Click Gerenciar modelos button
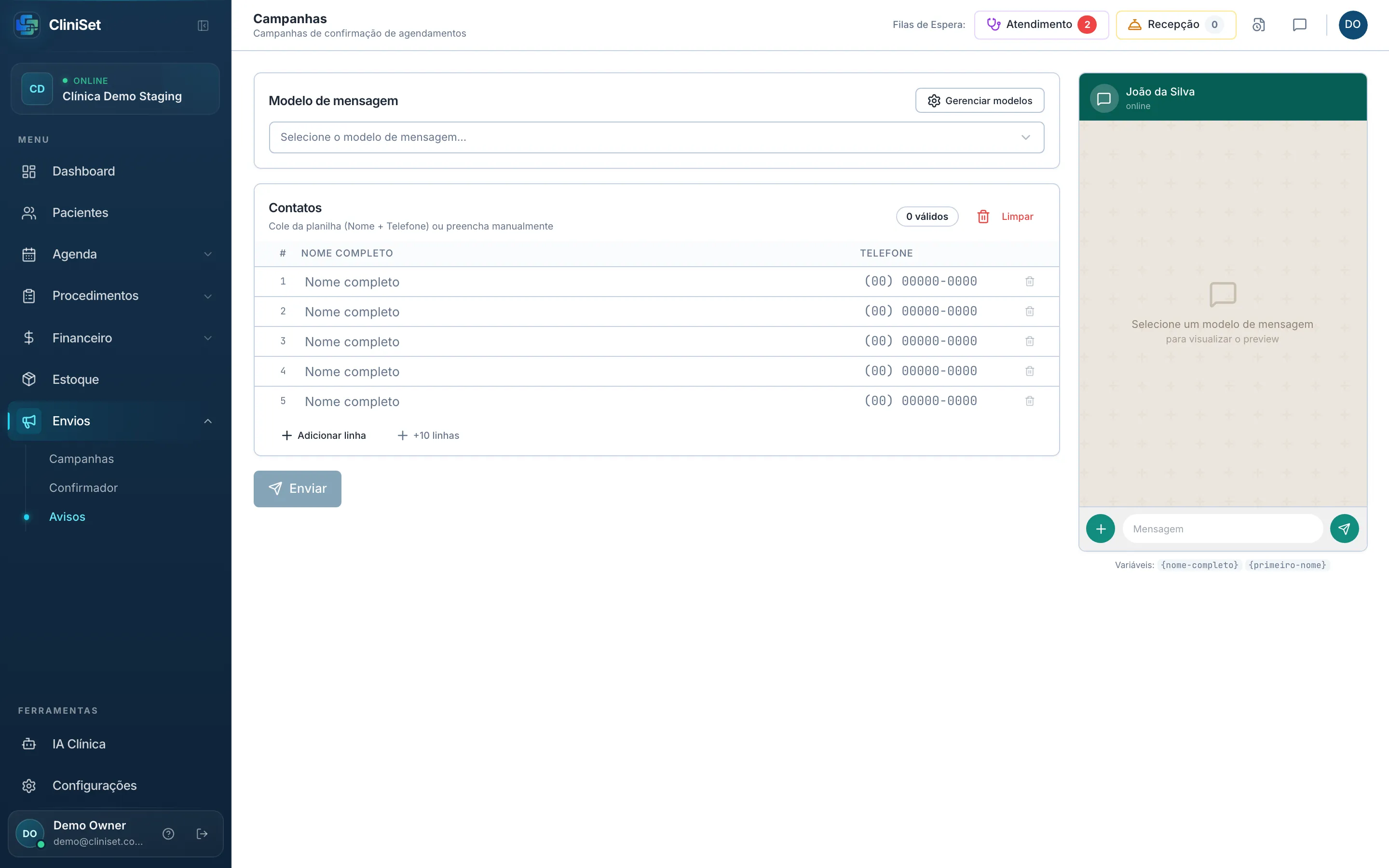 [979, 100]
